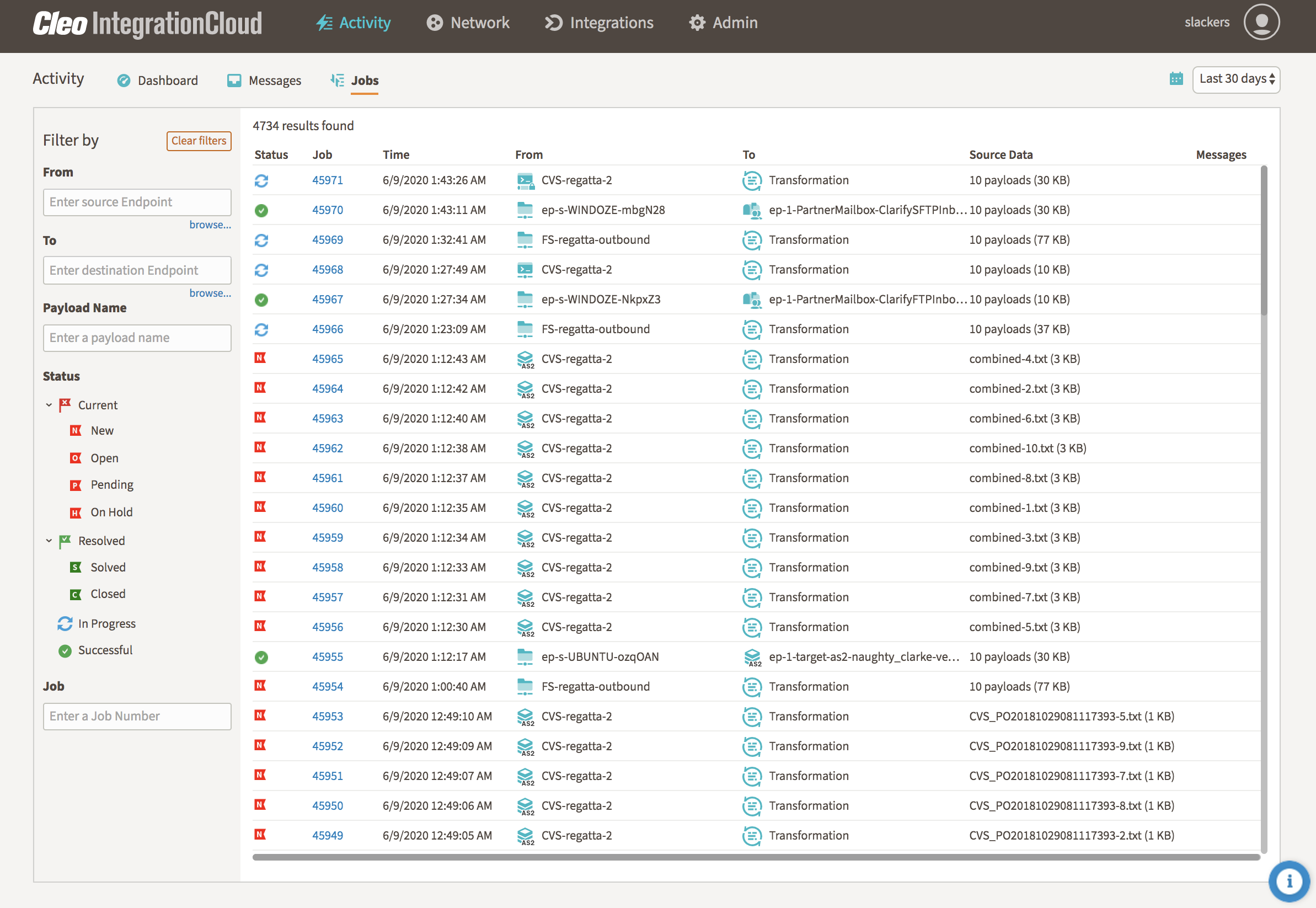Click combined-10.txt (3 KB) source data
The height and width of the screenshot is (908, 1316).
(1028, 448)
